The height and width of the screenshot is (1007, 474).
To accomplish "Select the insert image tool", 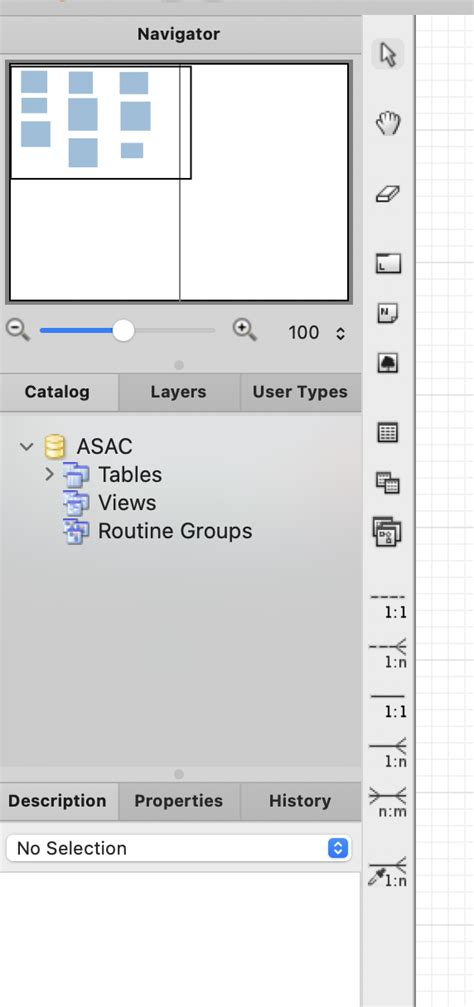I will (388, 363).
